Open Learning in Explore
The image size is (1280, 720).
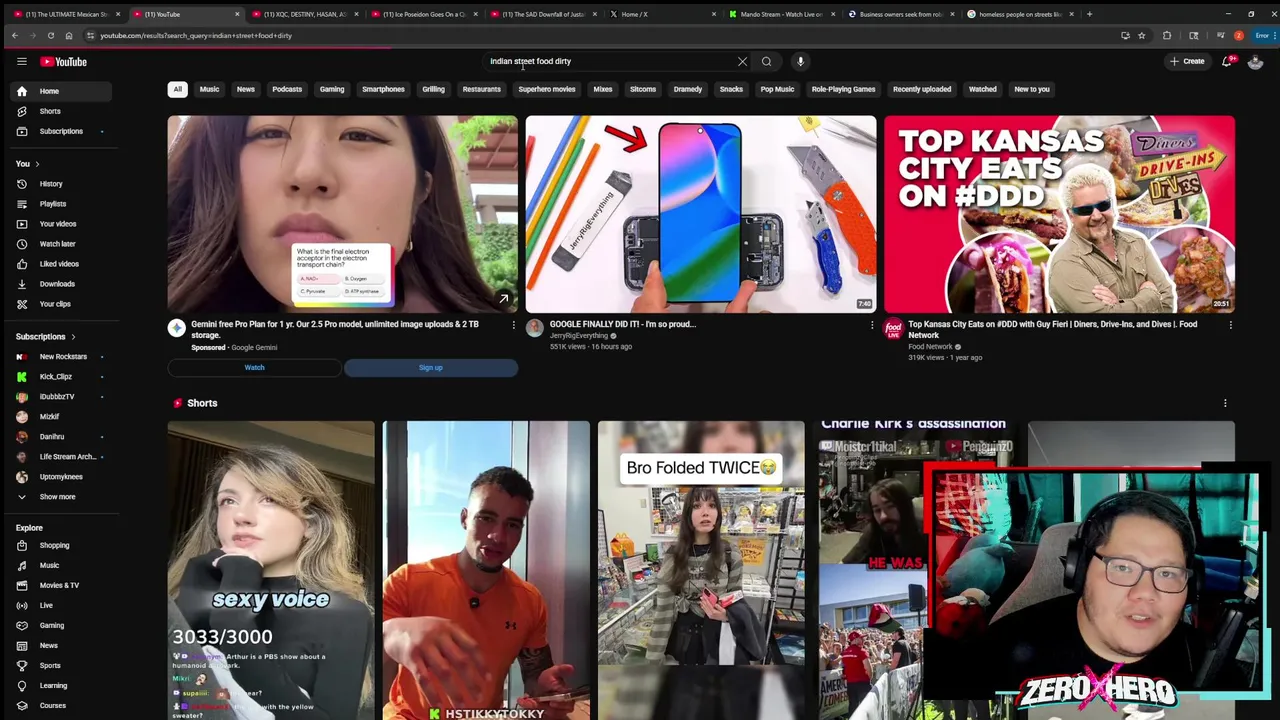pyautogui.click(x=60, y=686)
